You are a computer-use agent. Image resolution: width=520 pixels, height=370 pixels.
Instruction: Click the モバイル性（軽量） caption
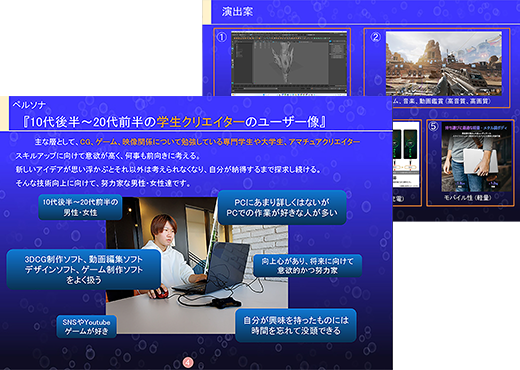[x=467, y=198]
